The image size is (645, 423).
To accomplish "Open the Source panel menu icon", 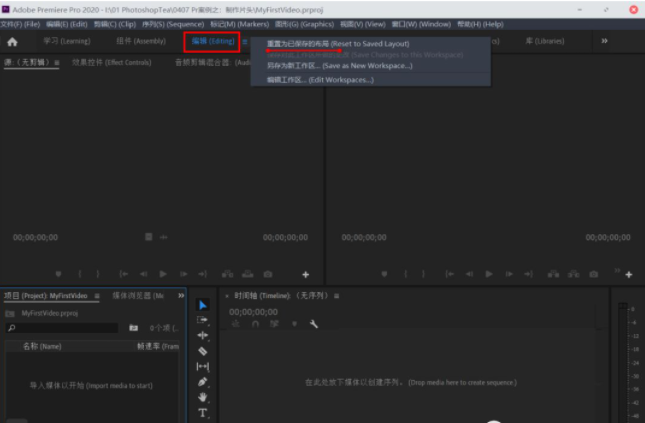I will [x=57, y=63].
